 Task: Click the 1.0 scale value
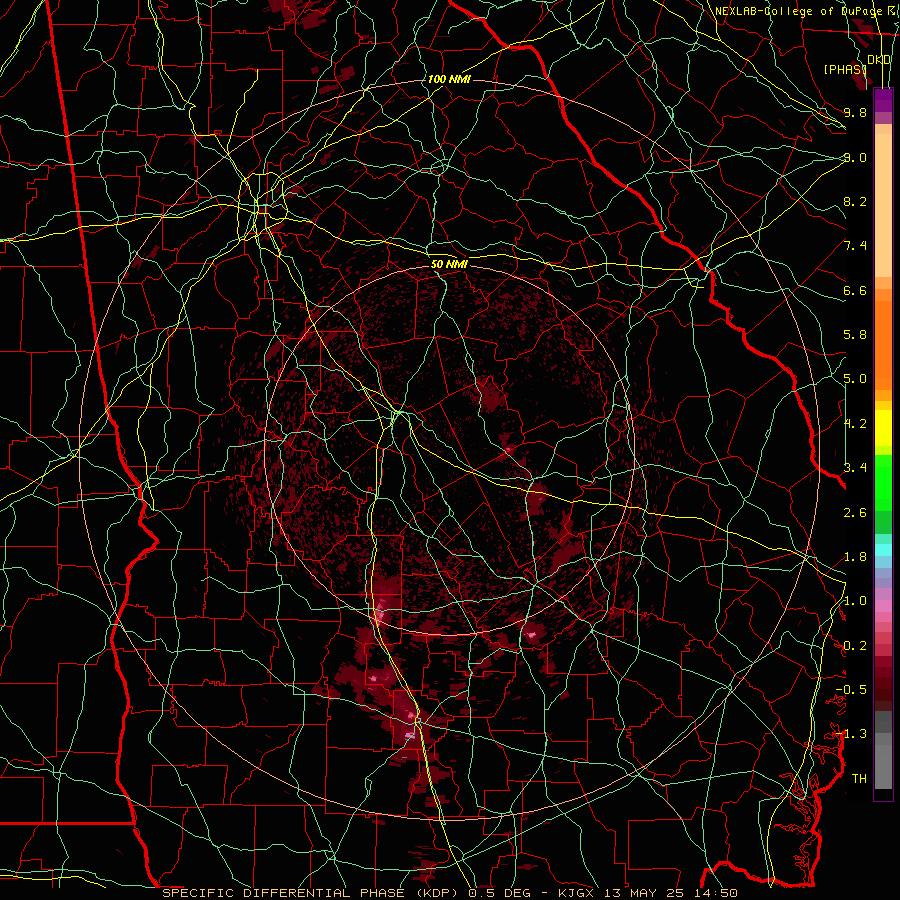(855, 601)
